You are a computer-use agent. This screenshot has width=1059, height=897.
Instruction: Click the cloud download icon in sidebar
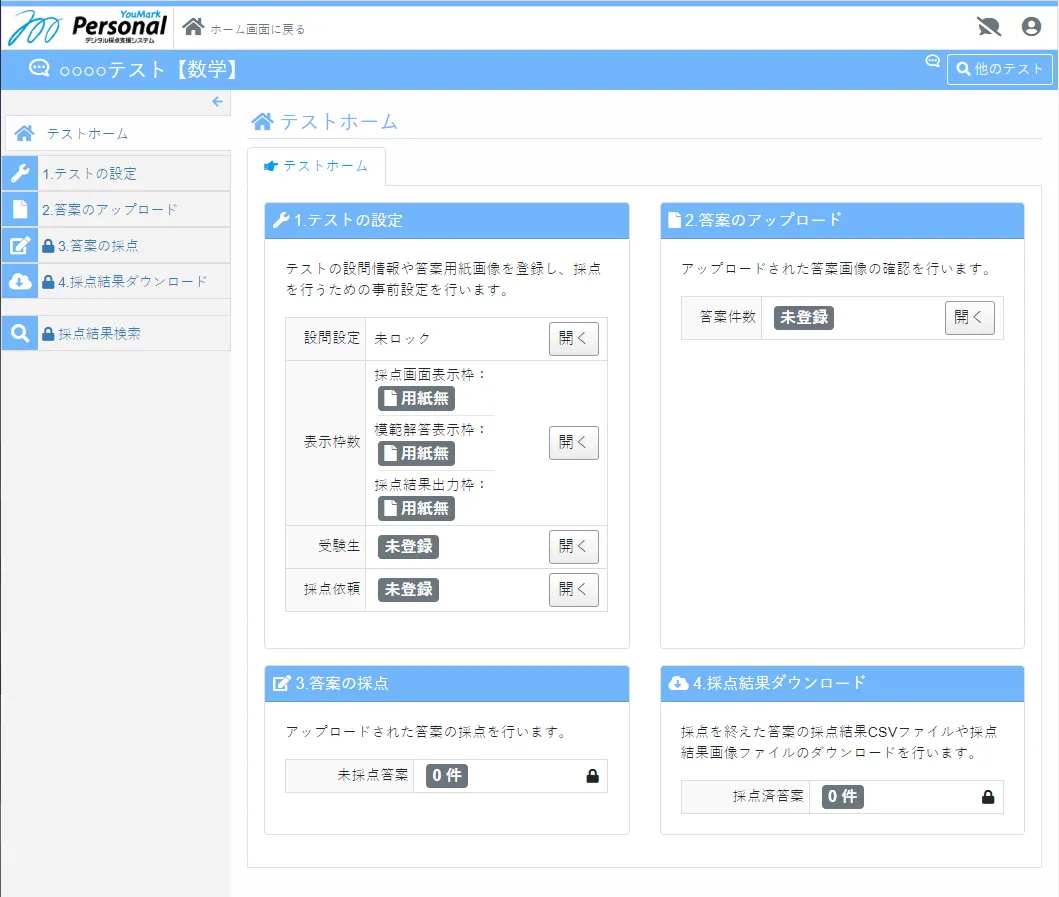tap(20, 281)
